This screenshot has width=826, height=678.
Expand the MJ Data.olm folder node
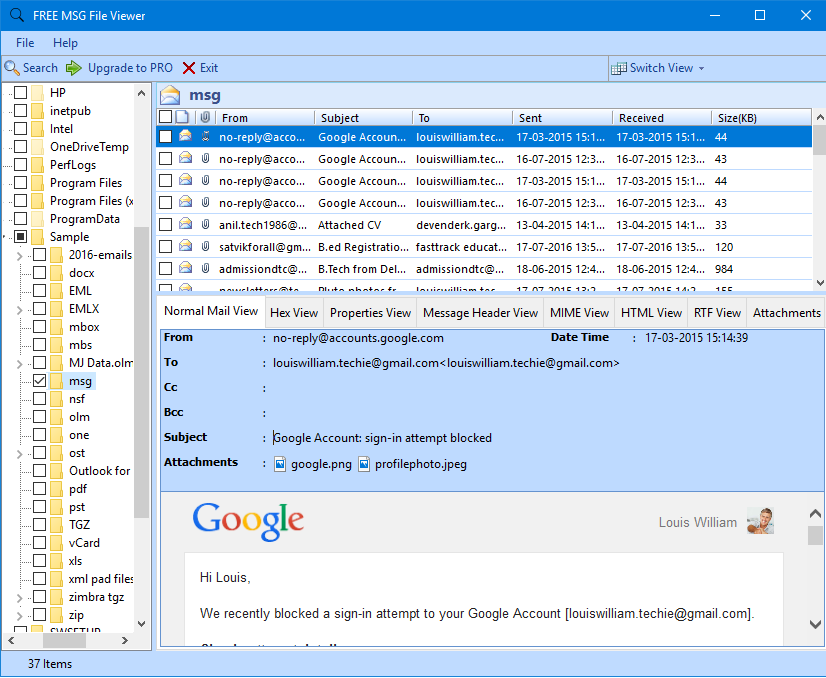click(20, 363)
